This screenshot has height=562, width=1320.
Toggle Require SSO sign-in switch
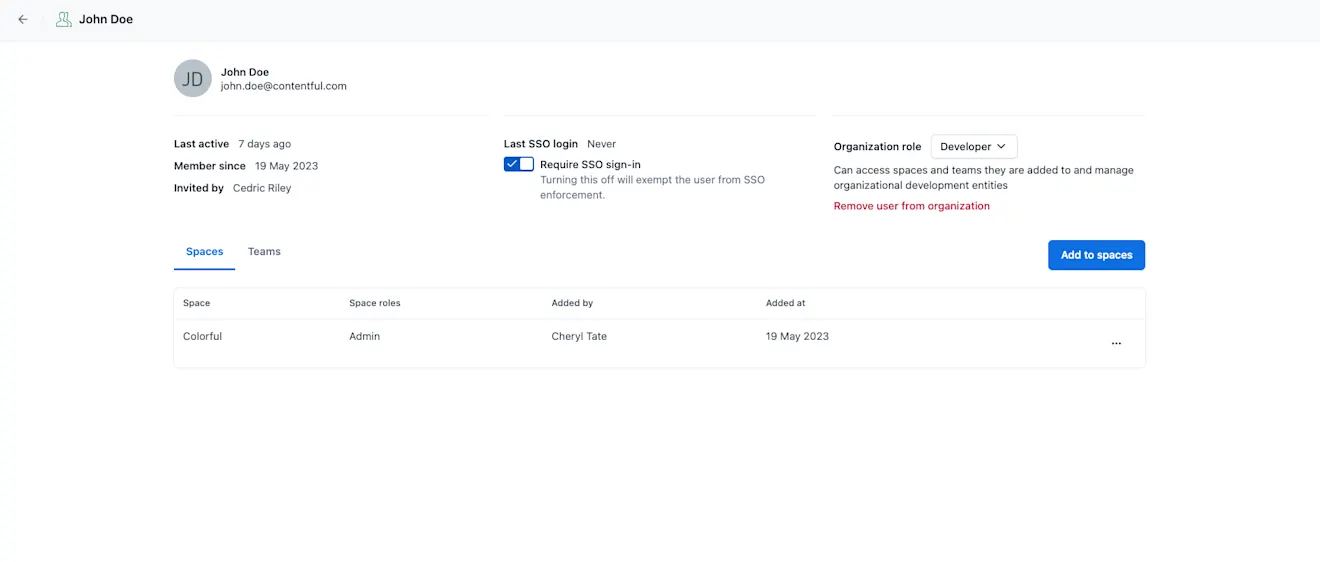(519, 164)
